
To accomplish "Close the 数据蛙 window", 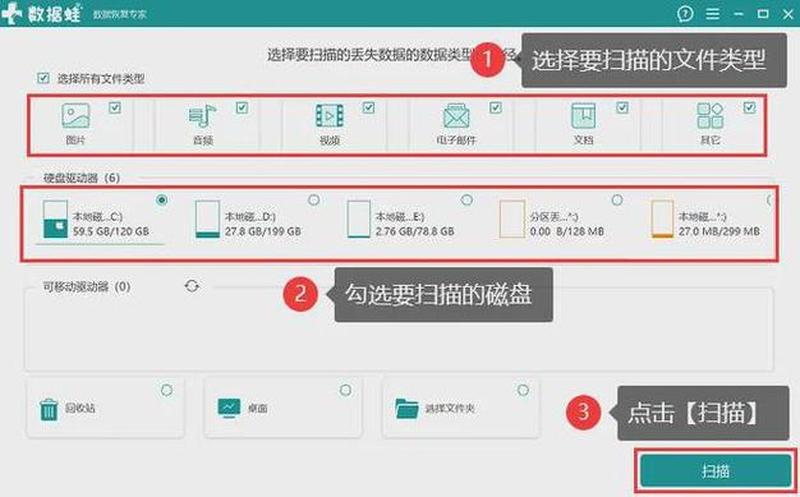I will (788, 14).
